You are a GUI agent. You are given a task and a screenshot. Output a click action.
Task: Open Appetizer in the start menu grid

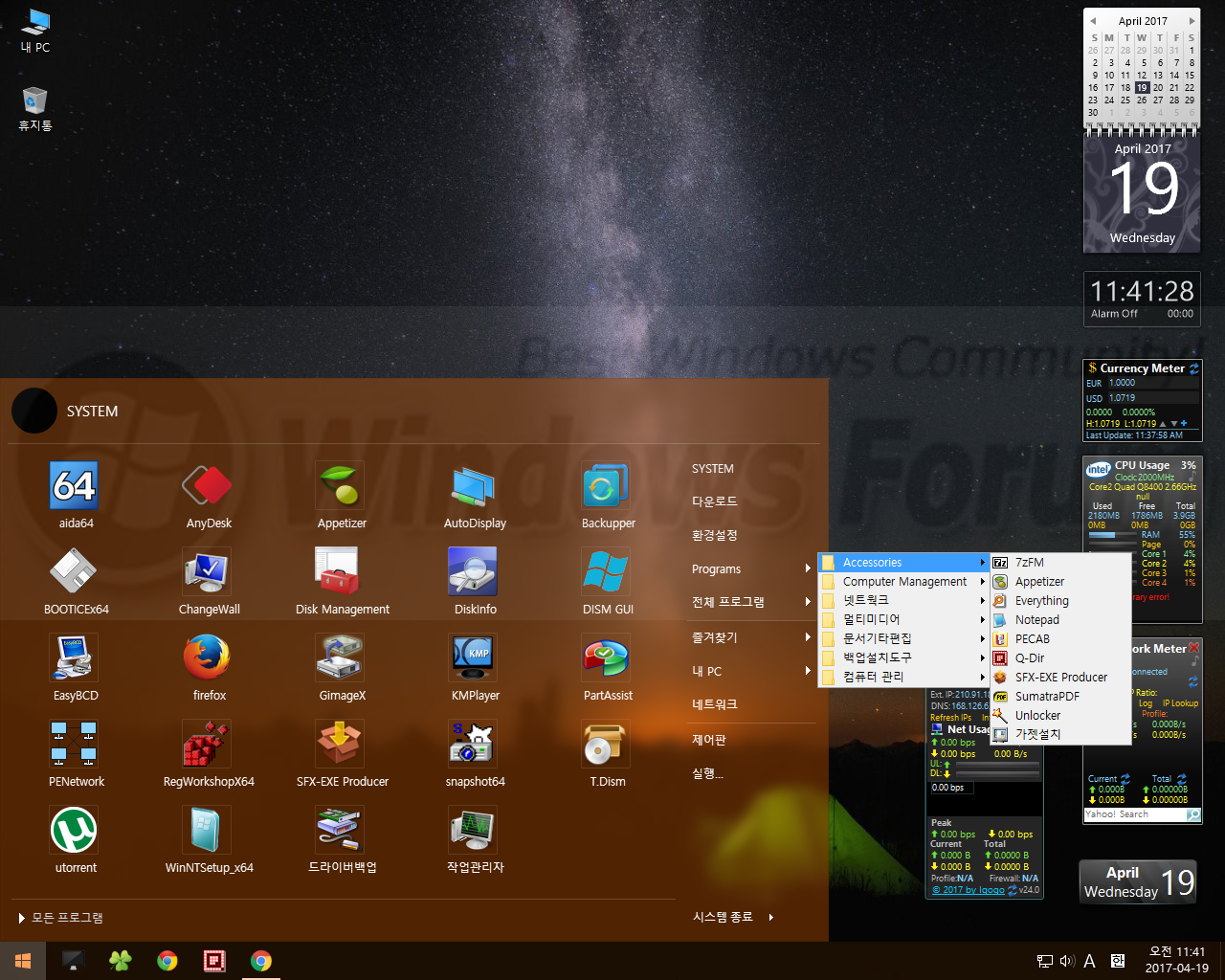(x=342, y=496)
